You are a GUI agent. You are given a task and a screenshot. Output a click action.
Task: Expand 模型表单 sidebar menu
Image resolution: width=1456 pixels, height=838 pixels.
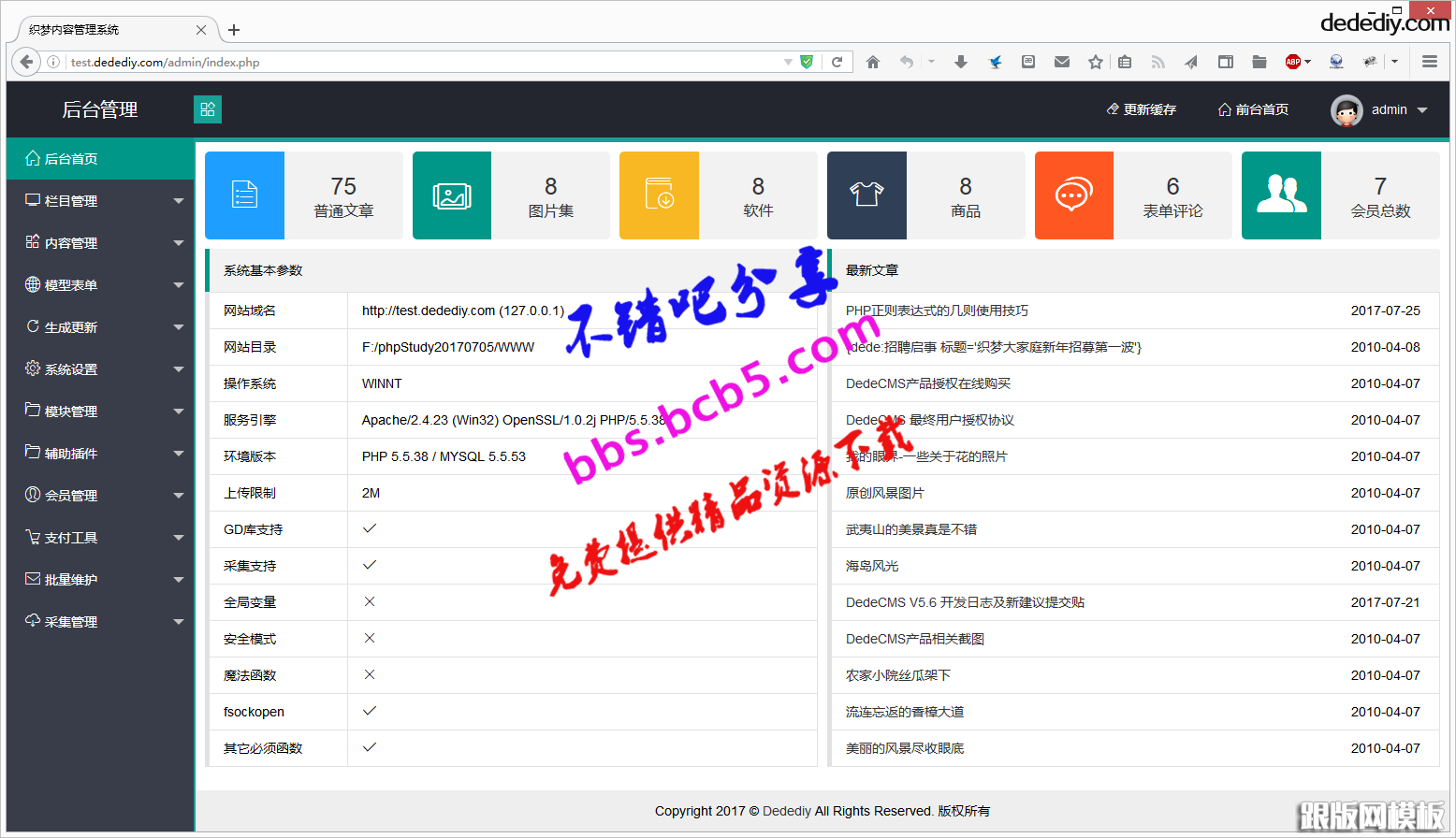tap(100, 285)
